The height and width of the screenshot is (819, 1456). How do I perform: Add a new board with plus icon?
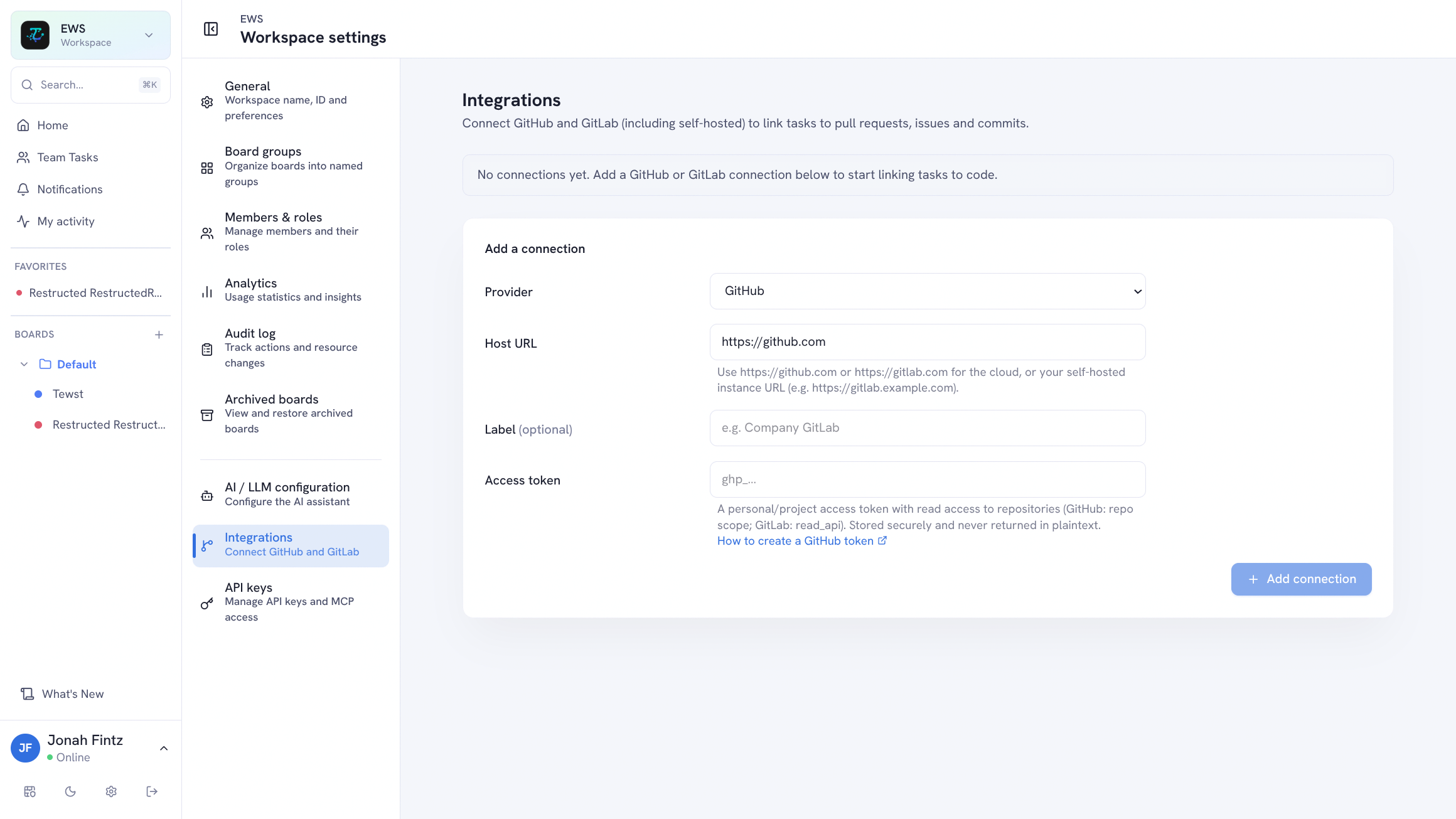click(159, 335)
